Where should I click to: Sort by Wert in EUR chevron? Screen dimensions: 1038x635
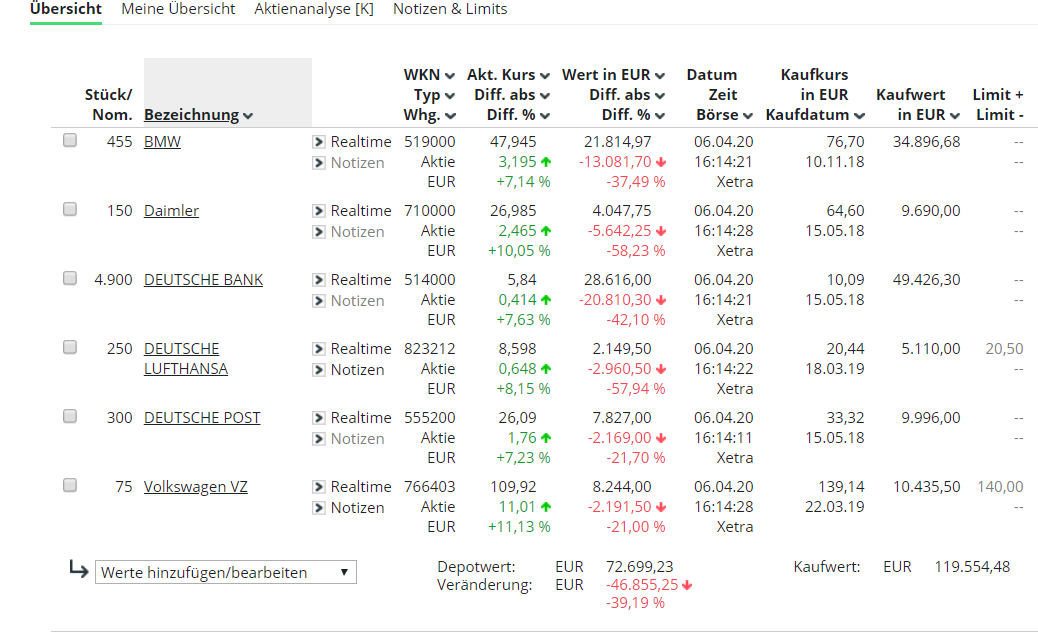[x=660, y=76]
